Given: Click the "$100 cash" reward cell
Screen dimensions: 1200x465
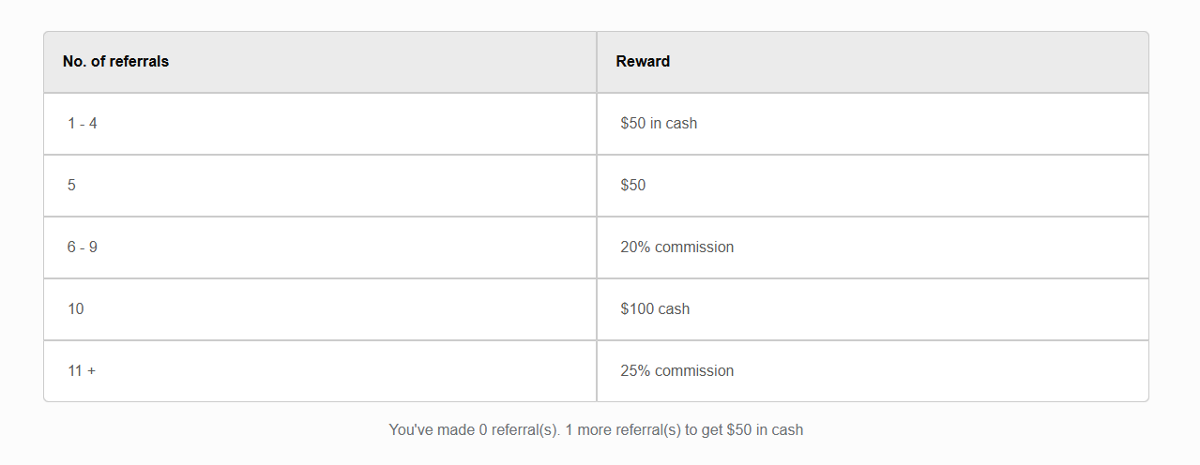Looking at the screenshot, I should 655,309.
